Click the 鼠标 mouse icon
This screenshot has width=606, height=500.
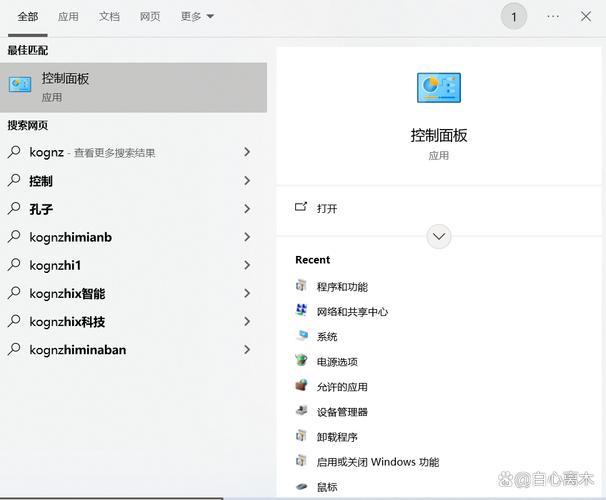click(301, 486)
